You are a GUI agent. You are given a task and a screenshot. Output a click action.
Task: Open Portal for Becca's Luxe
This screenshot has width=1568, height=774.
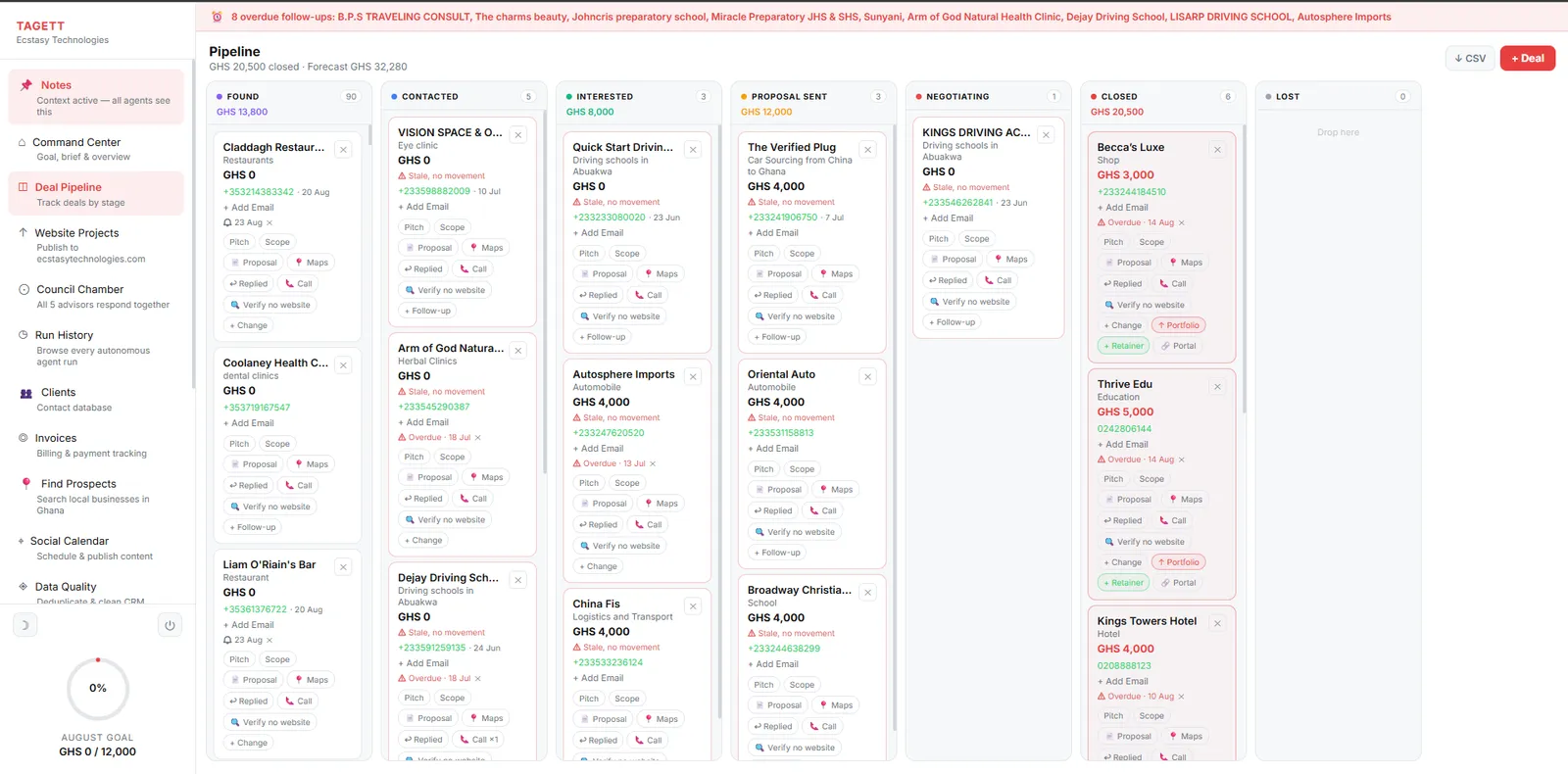tap(1178, 346)
